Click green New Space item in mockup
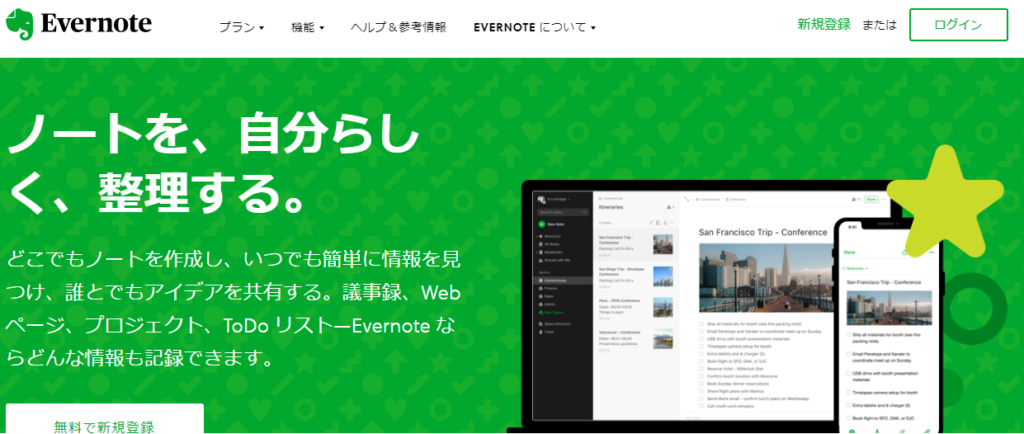 point(551,313)
